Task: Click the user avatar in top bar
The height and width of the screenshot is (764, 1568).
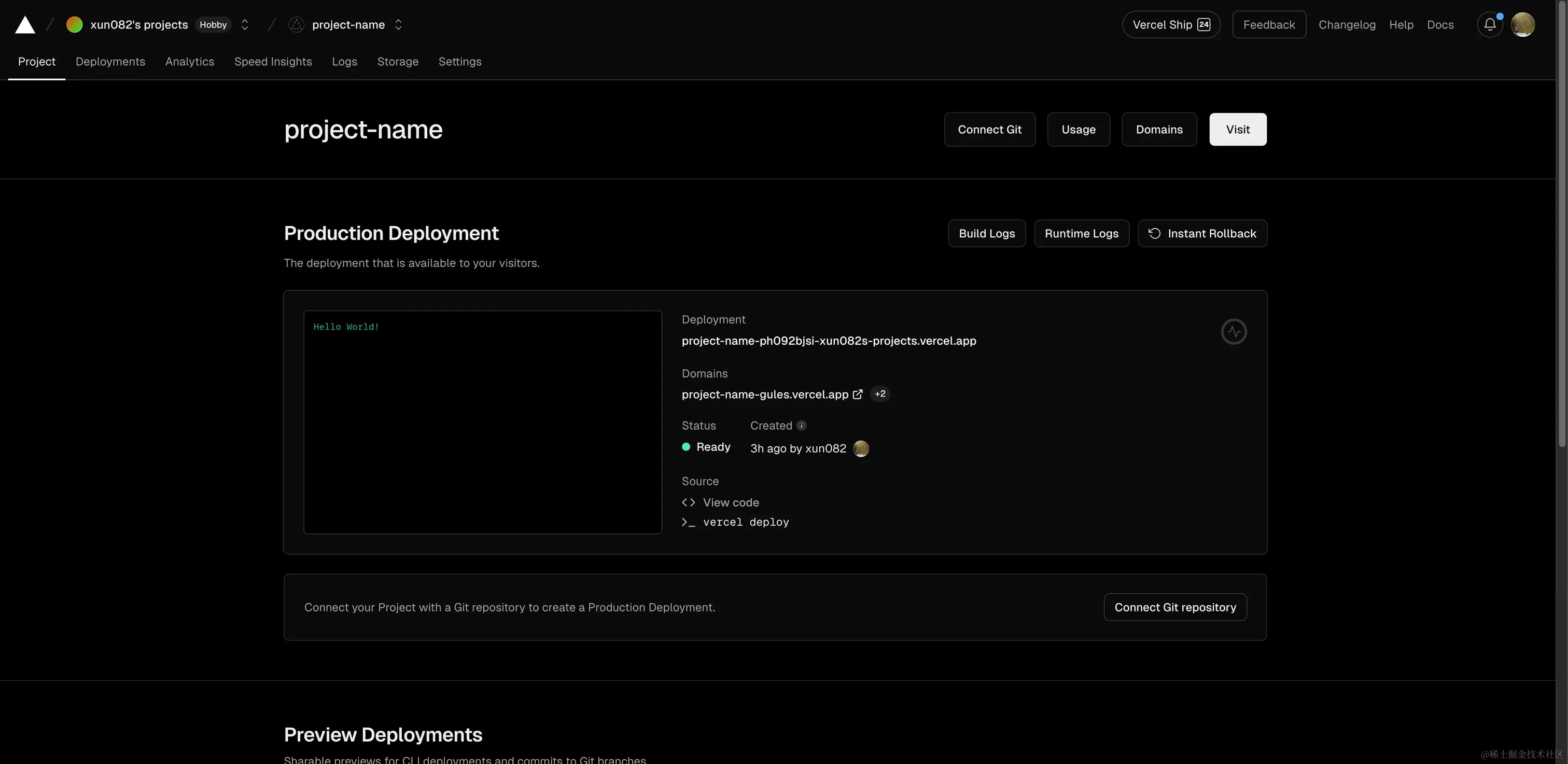Action: tap(1522, 25)
